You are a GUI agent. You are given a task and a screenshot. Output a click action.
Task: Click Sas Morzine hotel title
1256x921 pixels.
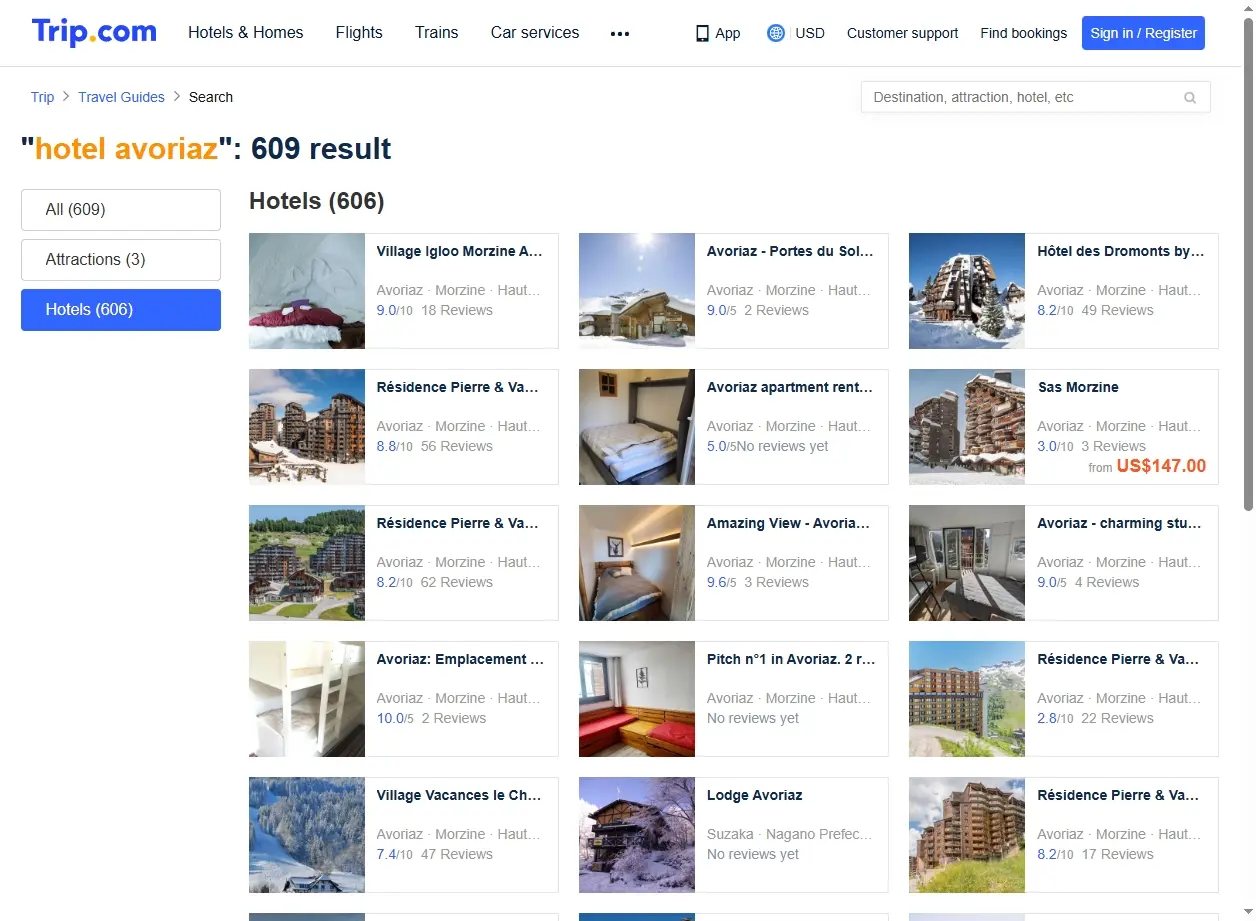tap(1078, 388)
